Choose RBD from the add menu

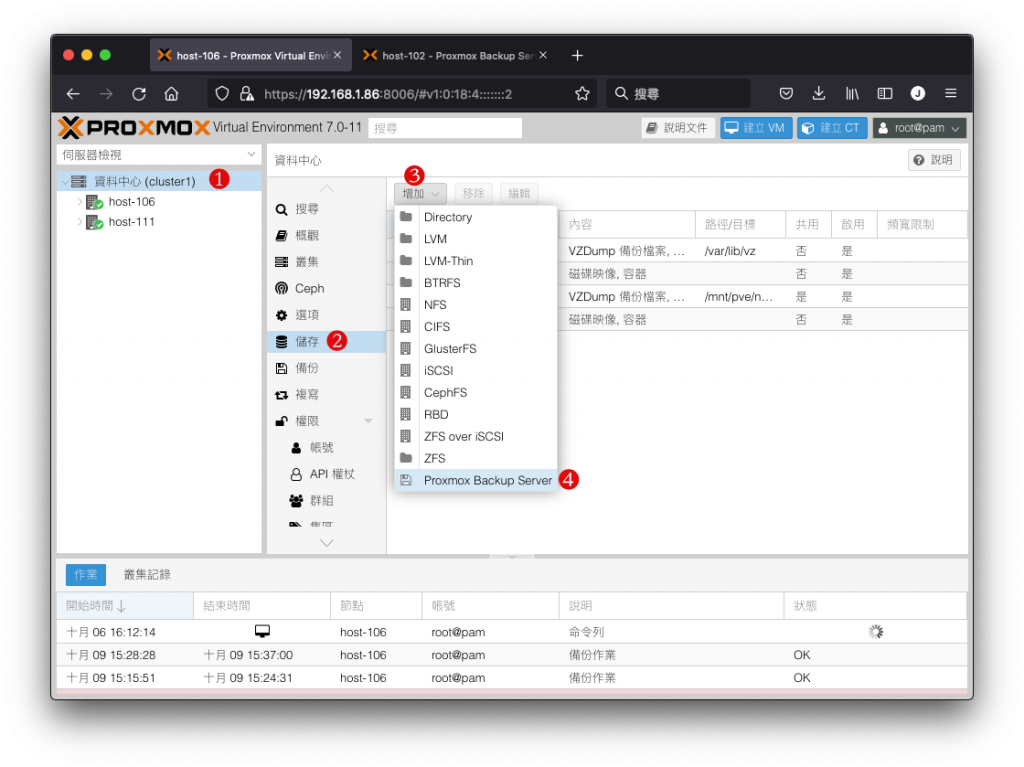coord(476,415)
